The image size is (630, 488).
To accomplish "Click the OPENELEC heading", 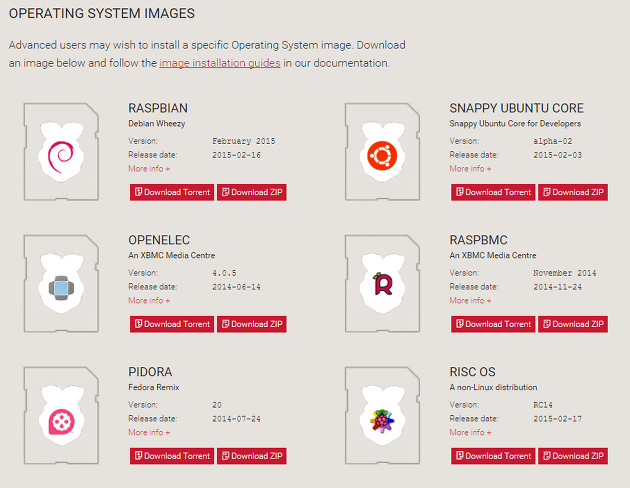I will (159, 240).
